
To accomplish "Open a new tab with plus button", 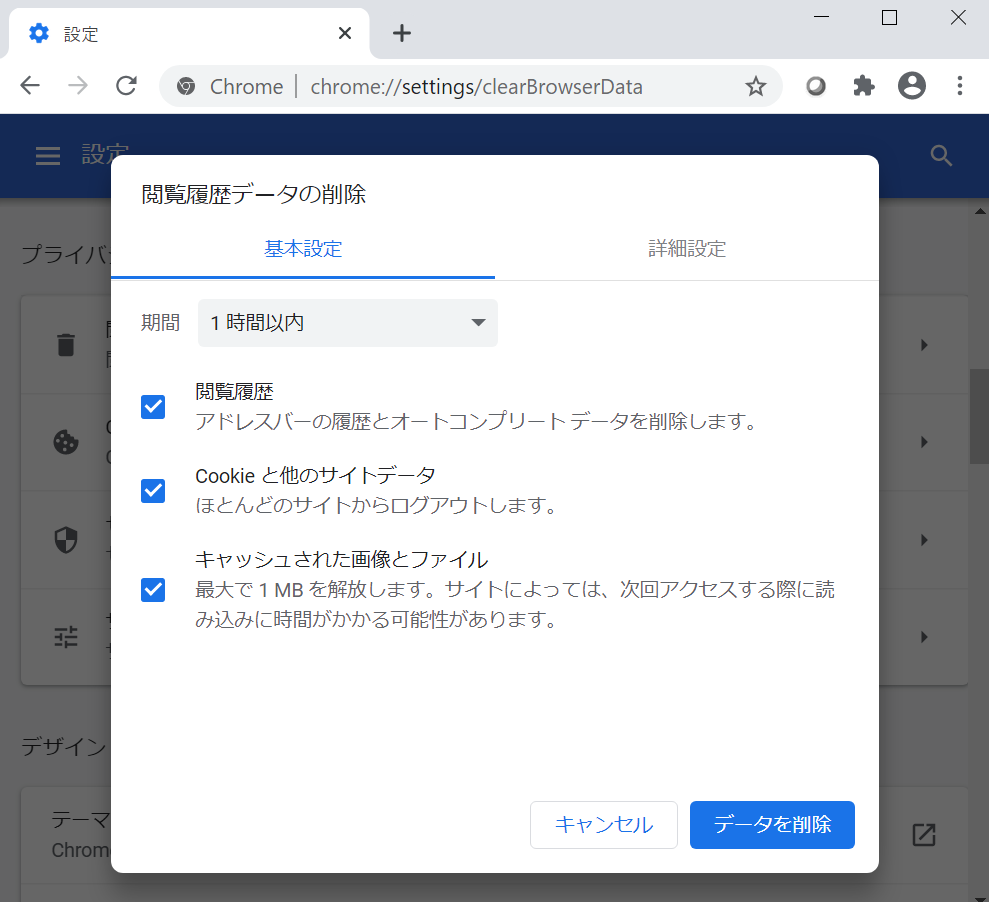I will pos(402,33).
